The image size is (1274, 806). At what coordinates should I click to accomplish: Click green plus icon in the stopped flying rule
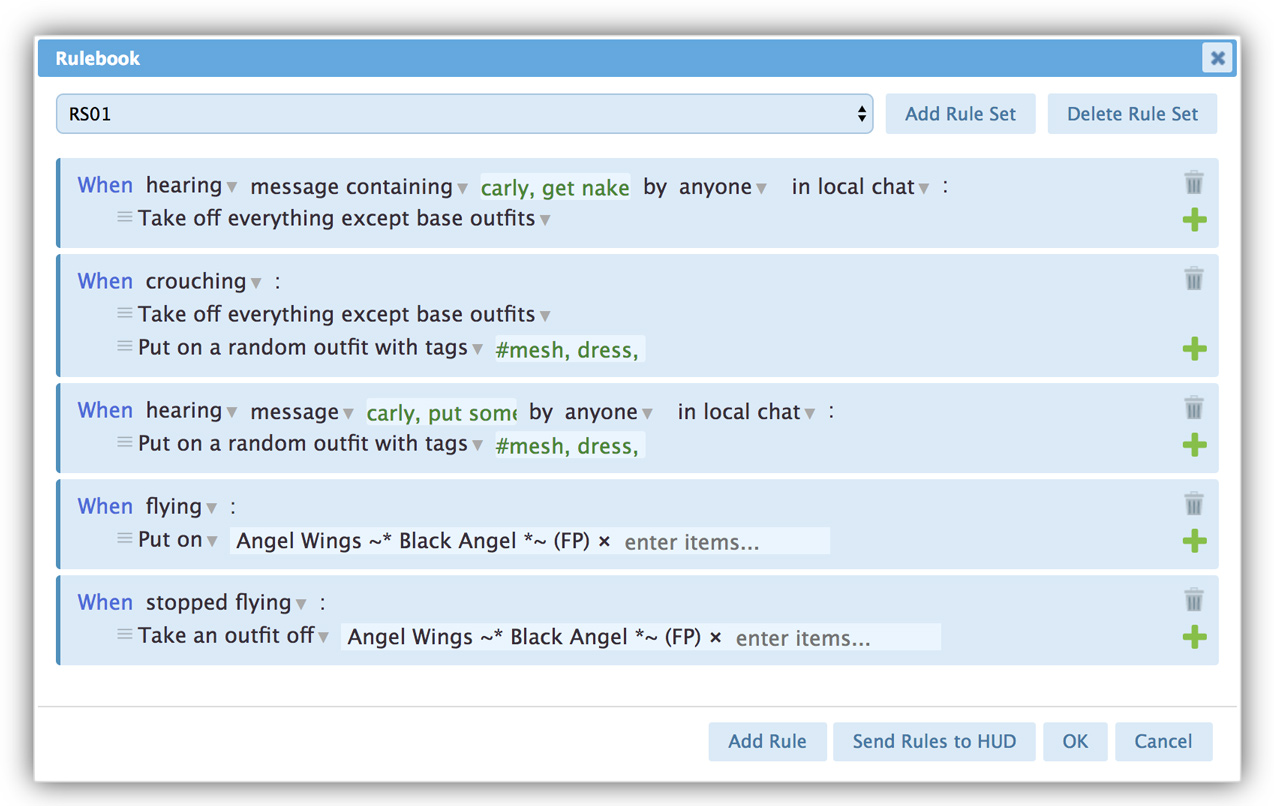coord(1194,637)
